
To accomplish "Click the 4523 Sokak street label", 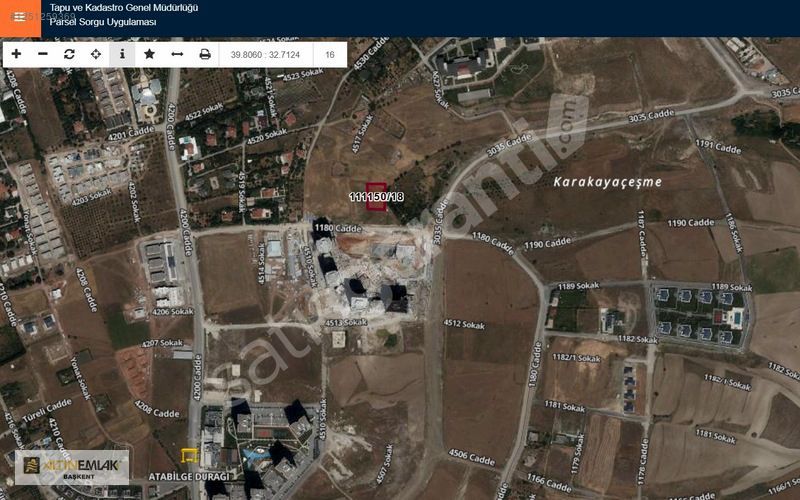I will [303, 76].
